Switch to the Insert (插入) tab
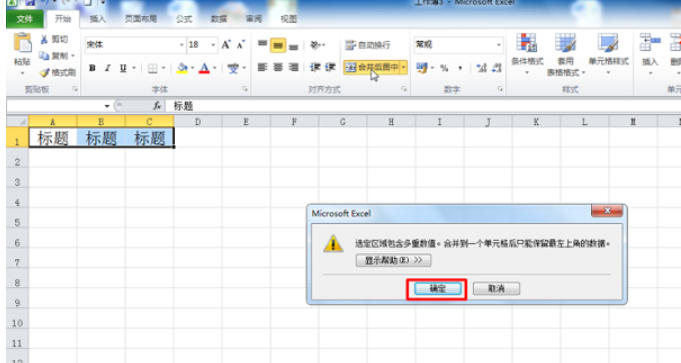This screenshot has width=681, height=363. click(x=98, y=19)
